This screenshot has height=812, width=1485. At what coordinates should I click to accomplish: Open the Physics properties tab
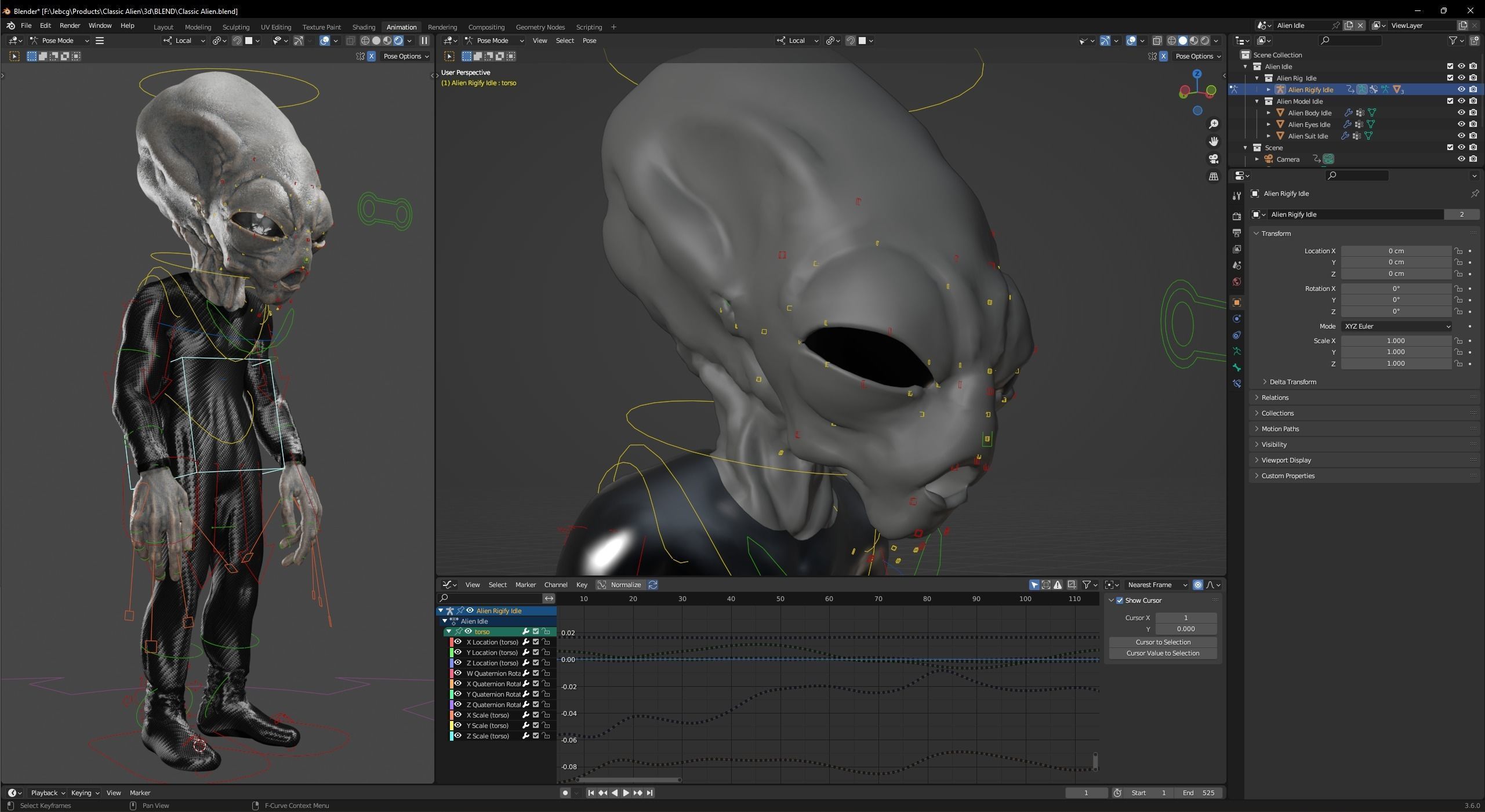click(x=1236, y=318)
